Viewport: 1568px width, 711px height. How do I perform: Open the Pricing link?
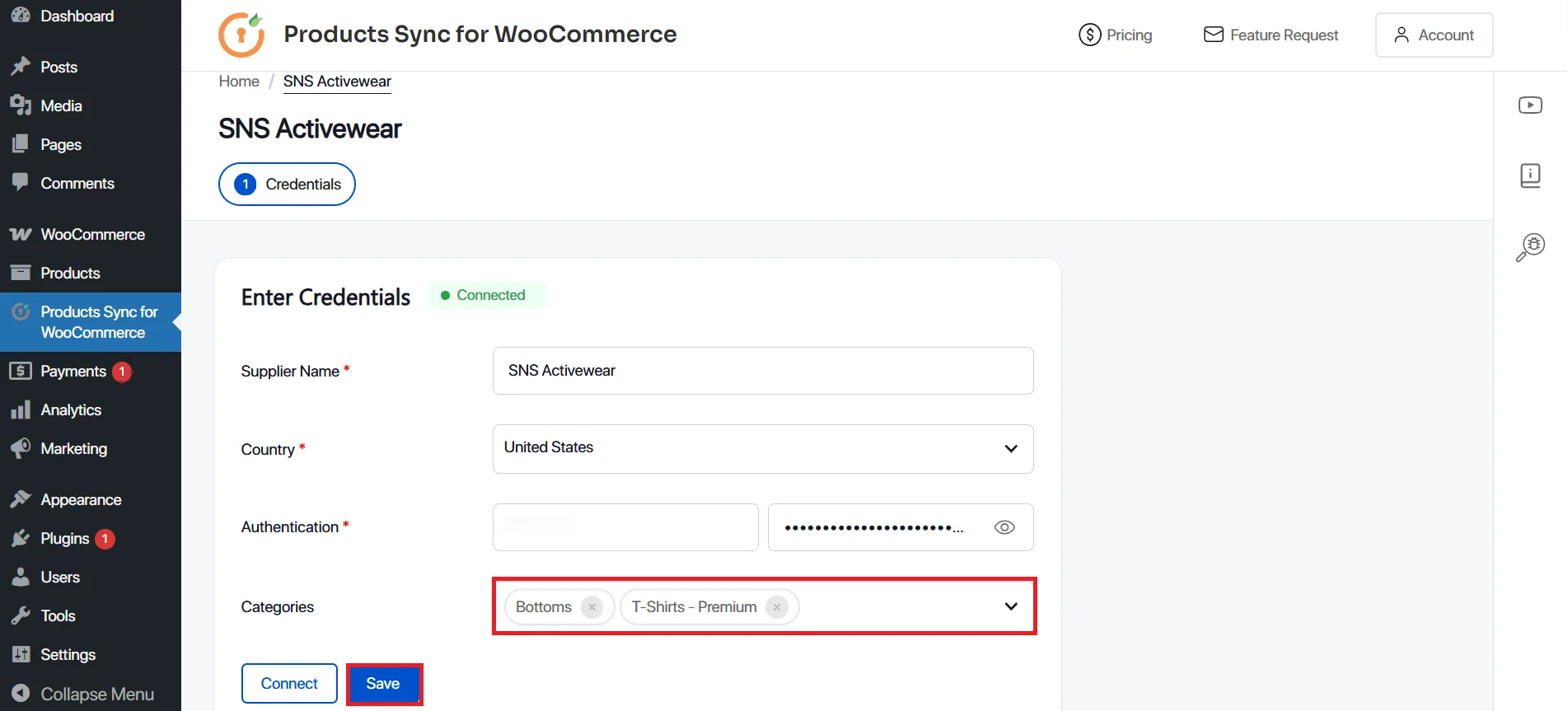1115,35
